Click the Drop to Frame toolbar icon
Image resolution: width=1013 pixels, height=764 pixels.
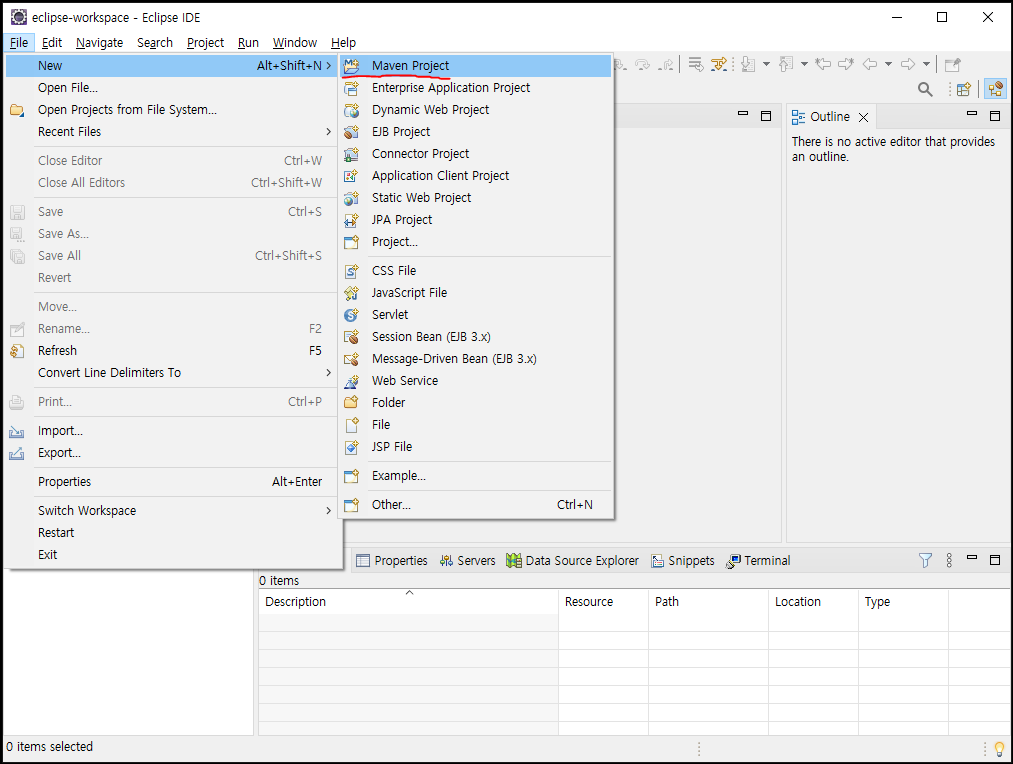(x=695, y=64)
